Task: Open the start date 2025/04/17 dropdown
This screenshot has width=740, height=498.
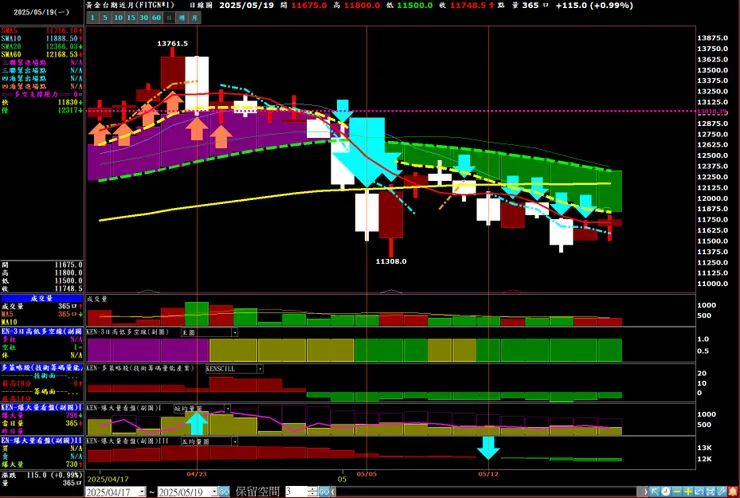Action: (142, 492)
